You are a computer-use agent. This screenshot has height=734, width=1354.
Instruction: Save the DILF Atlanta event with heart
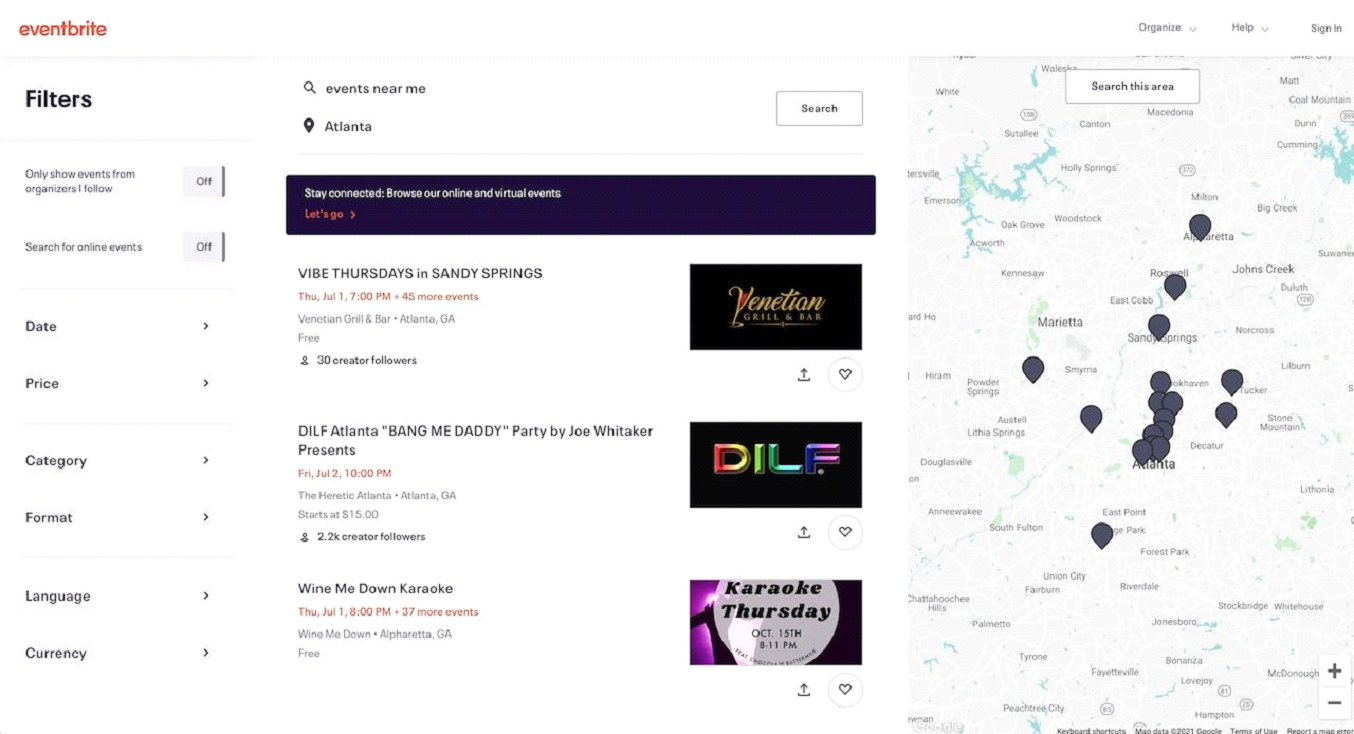click(845, 532)
